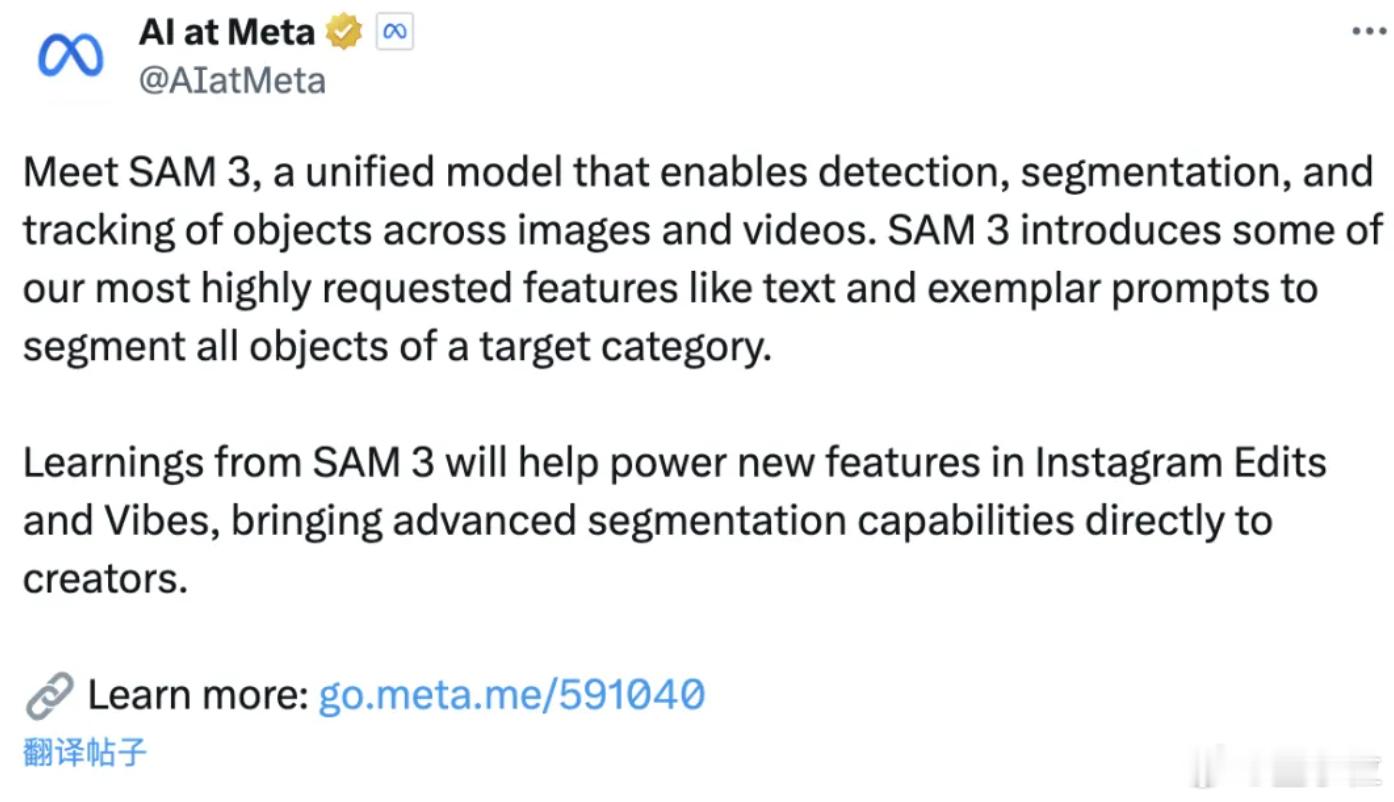
Task: Click "segment all objects of a target category" line
Action: tap(397, 347)
